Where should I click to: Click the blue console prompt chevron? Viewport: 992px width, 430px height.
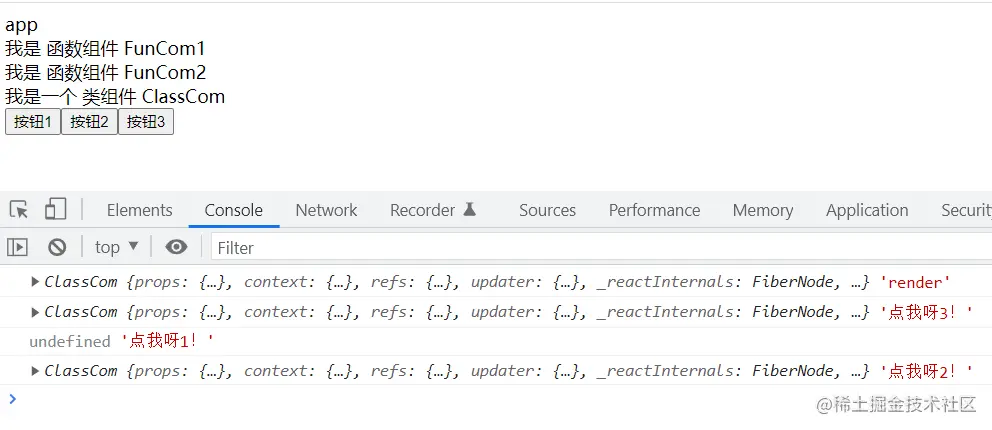(x=12, y=399)
